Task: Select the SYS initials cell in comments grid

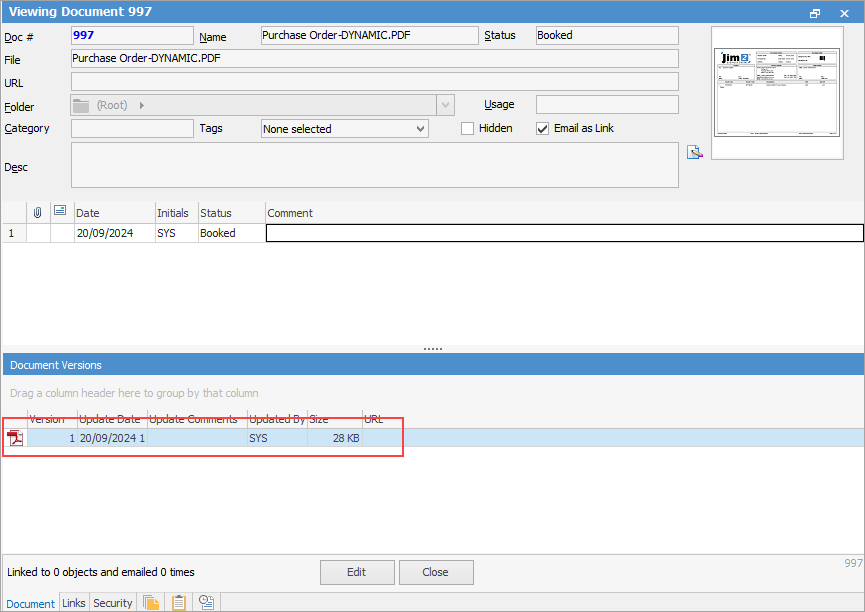Action: (x=177, y=233)
